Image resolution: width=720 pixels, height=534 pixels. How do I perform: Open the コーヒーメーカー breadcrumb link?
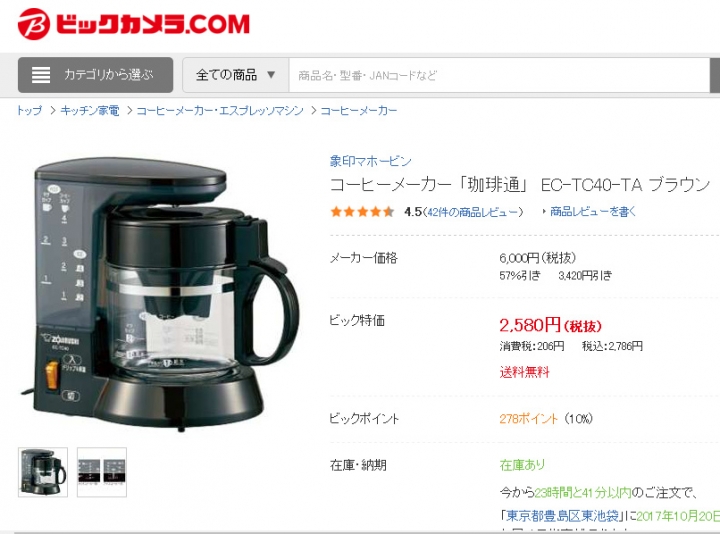click(359, 111)
